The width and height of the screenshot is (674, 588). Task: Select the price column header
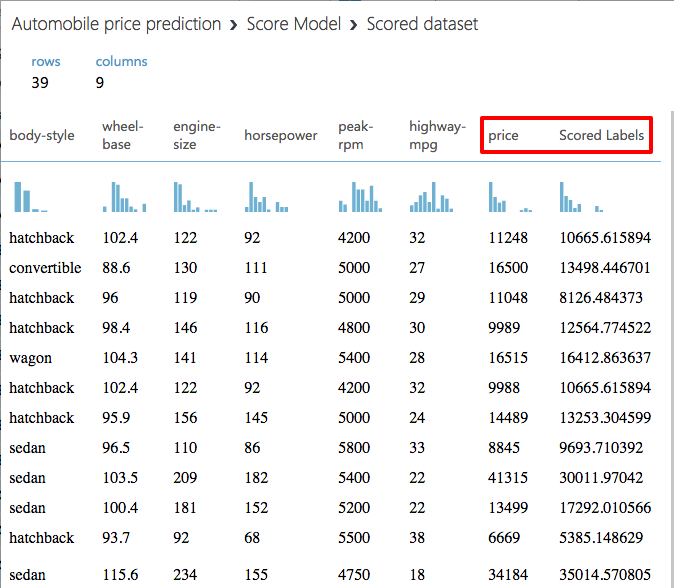click(503, 135)
